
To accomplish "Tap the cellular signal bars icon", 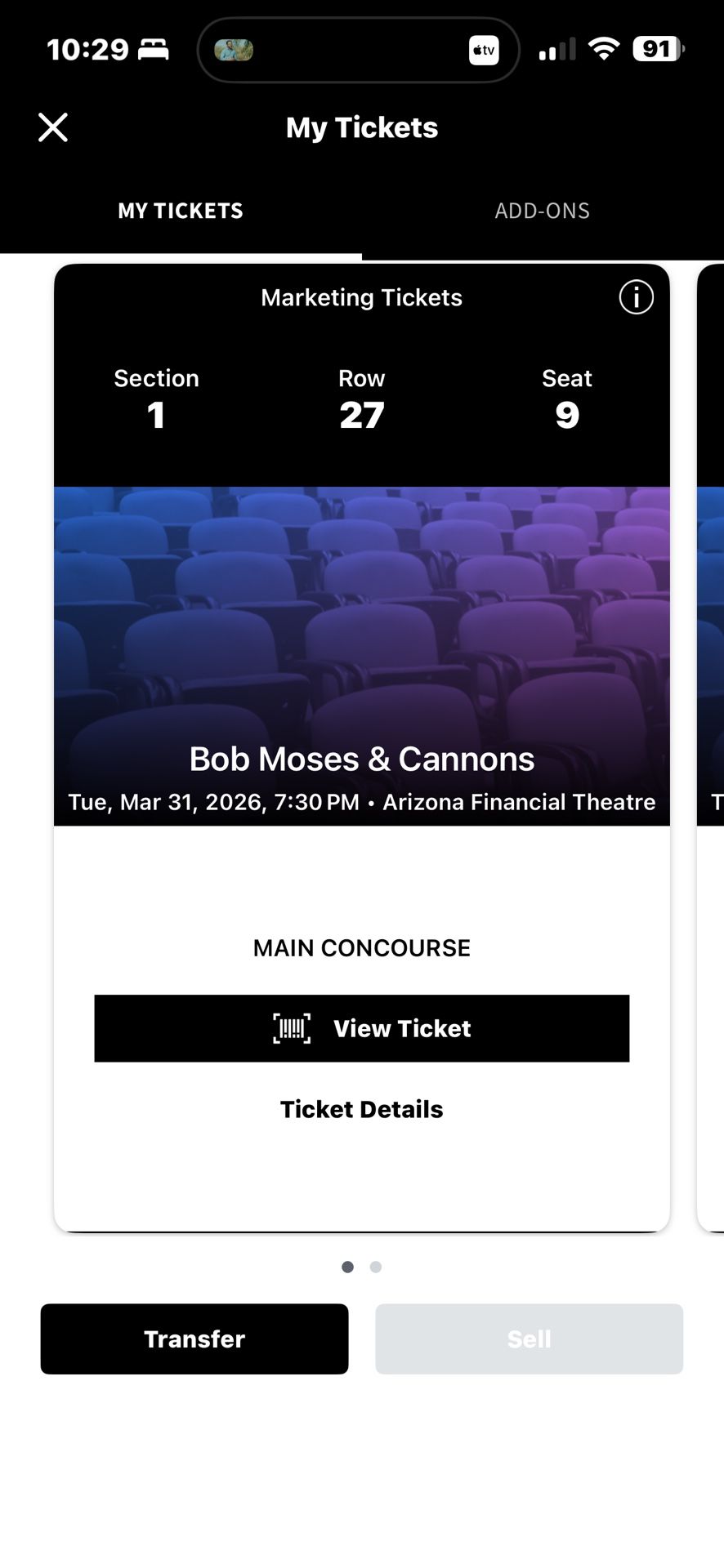I will click(556, 49).
